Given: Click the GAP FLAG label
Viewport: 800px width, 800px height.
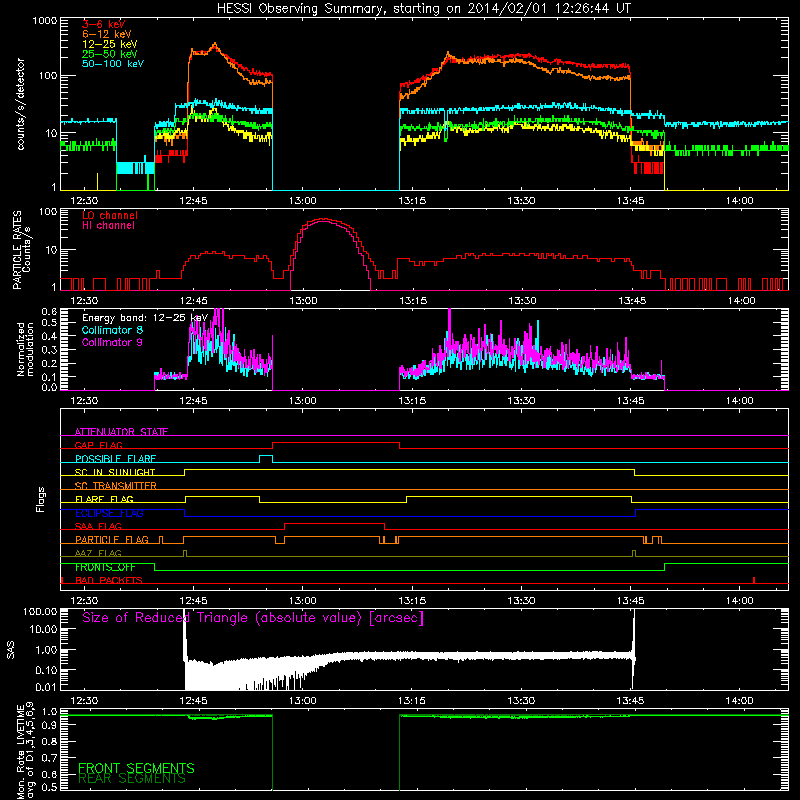Looking at the screenshot, I should 98,445.
